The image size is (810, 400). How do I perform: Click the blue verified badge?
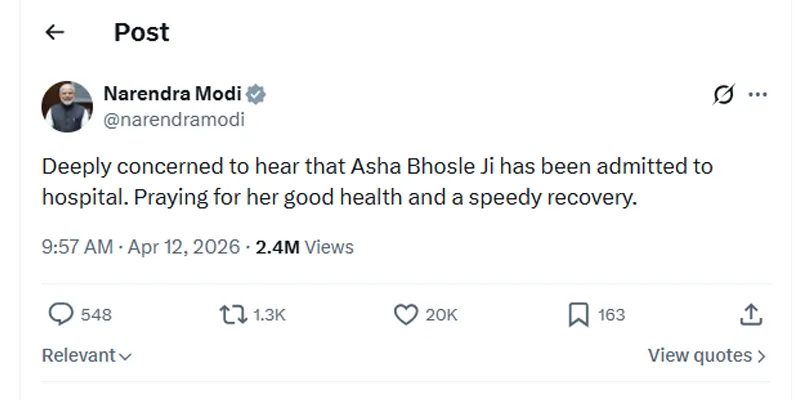coord(256,95)
